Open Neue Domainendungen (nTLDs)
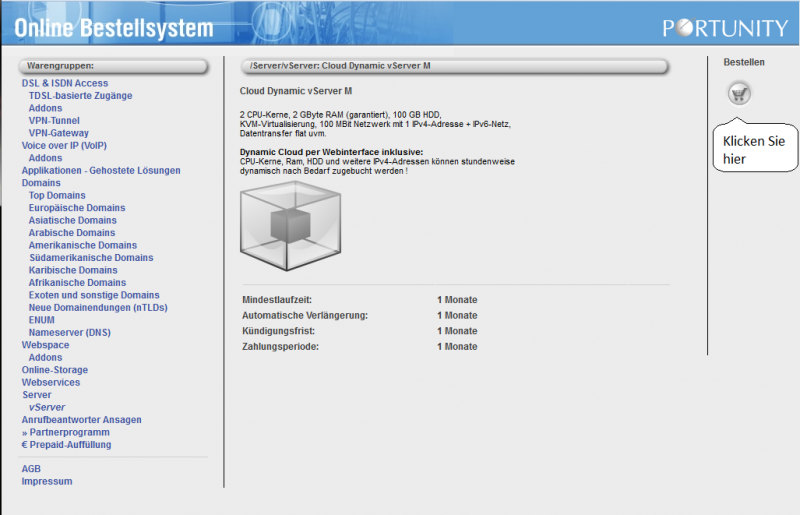 98,307
